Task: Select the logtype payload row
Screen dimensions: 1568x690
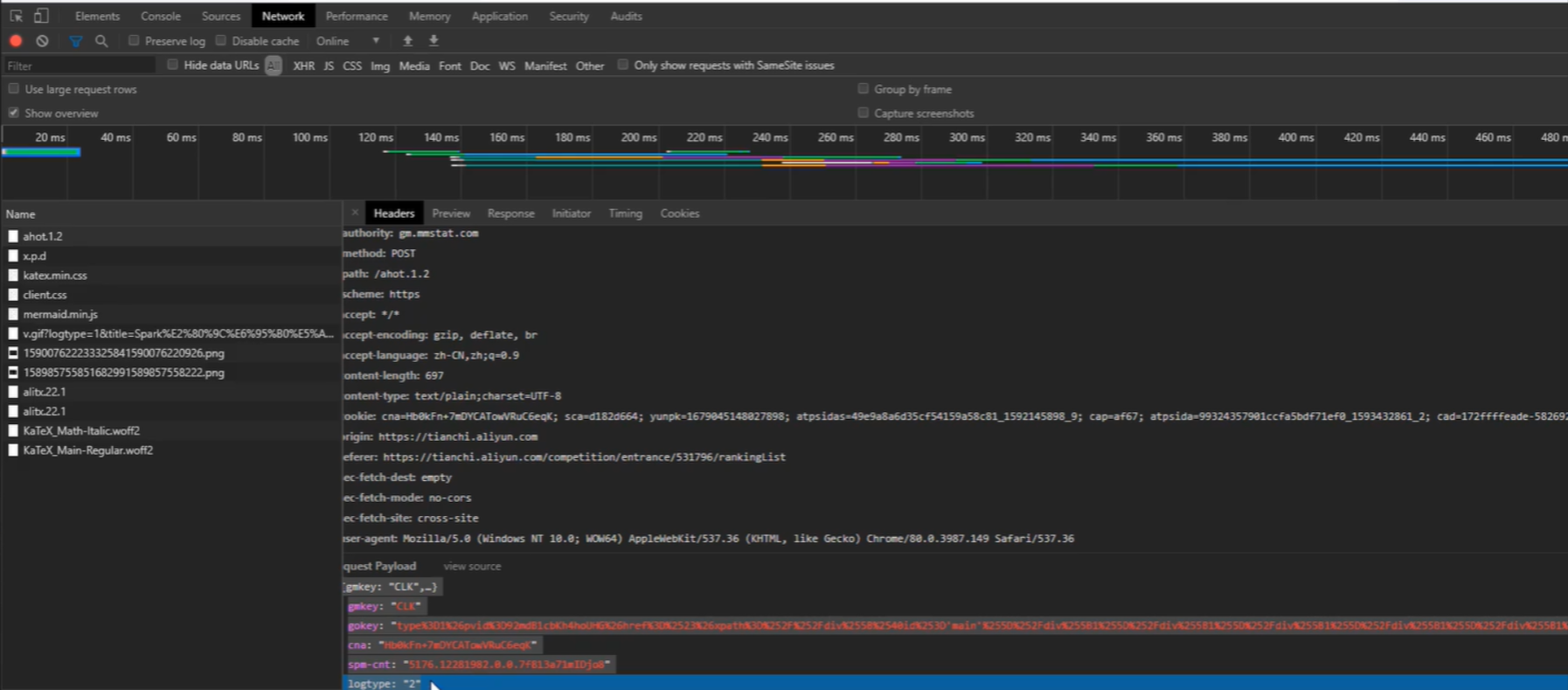Action: pos(955,683)
